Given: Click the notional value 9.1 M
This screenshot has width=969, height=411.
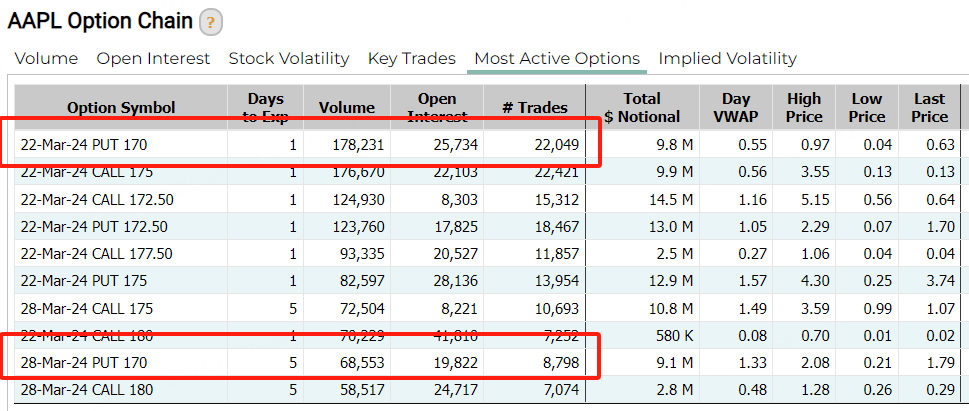Looking at the screenshot, I should pos(674,363).
